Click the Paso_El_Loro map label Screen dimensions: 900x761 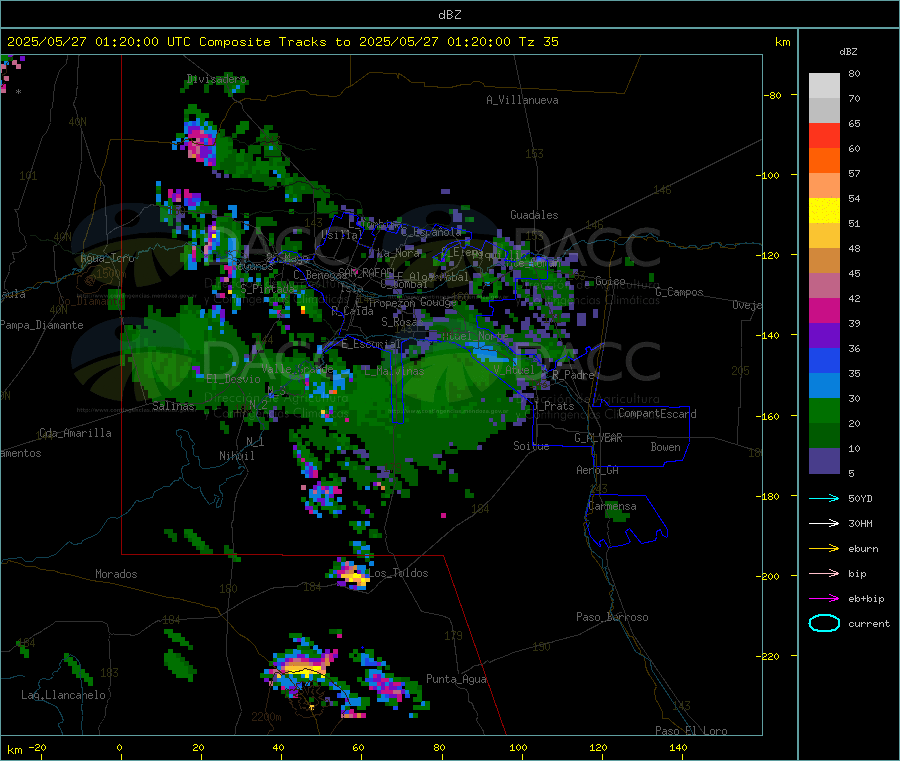[691, 731]
